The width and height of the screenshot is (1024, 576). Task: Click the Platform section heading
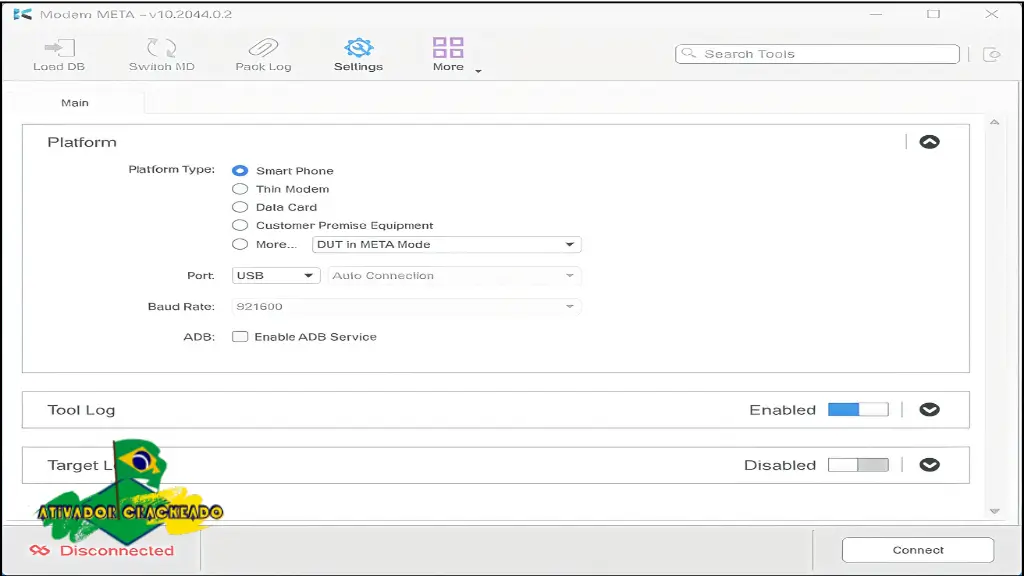[82, 142]
